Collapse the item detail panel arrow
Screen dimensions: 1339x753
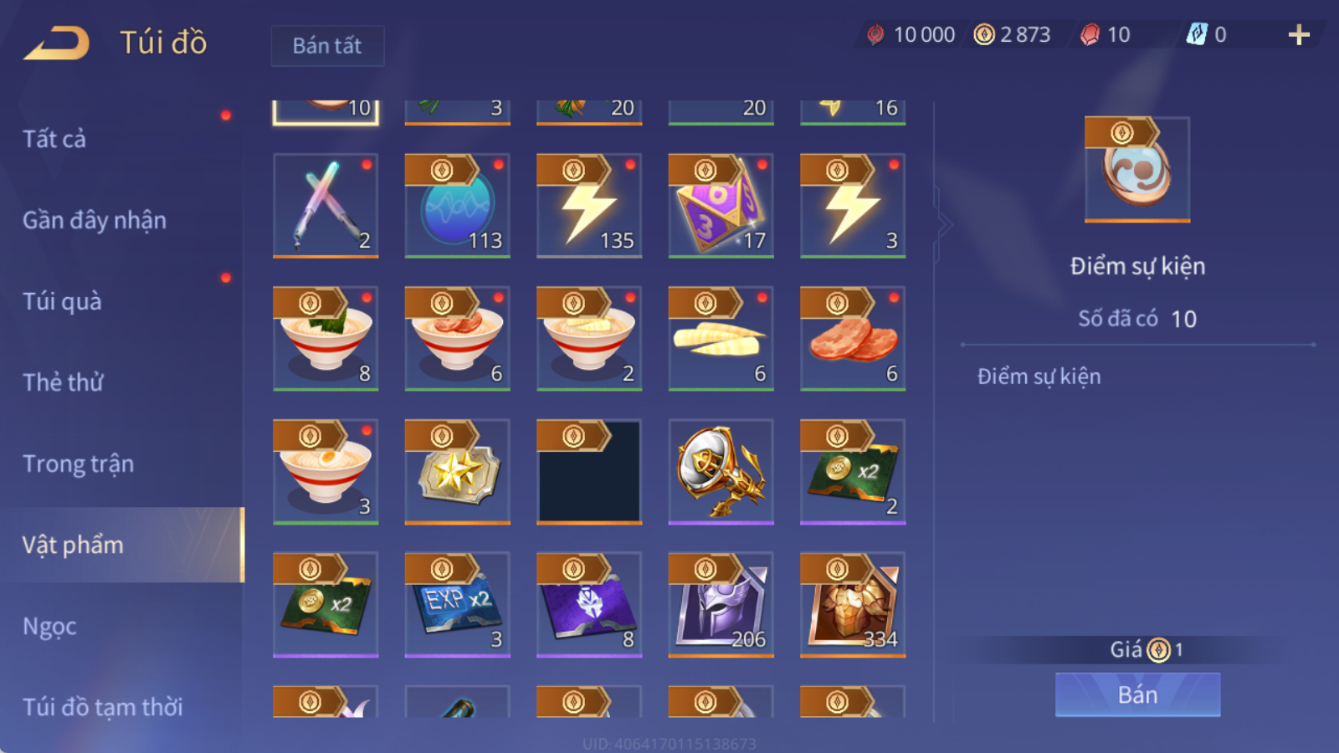[x=943, y=224]
